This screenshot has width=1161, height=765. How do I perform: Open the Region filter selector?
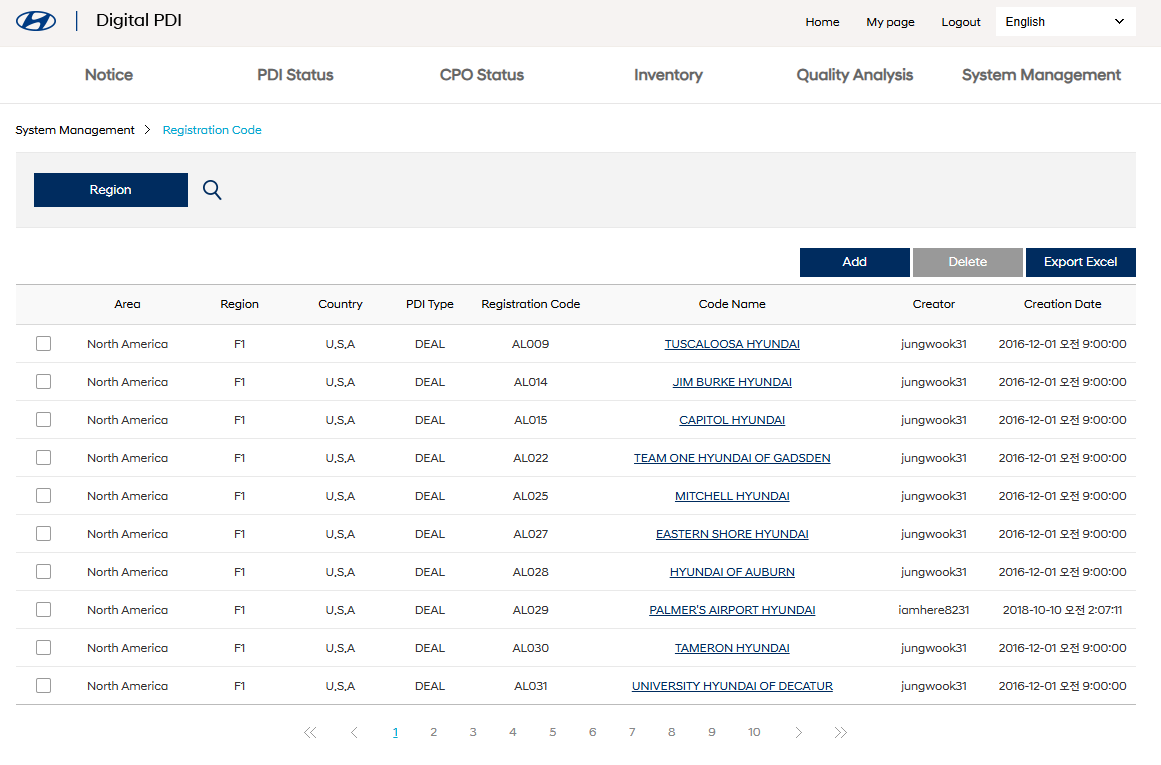[111, 190]
